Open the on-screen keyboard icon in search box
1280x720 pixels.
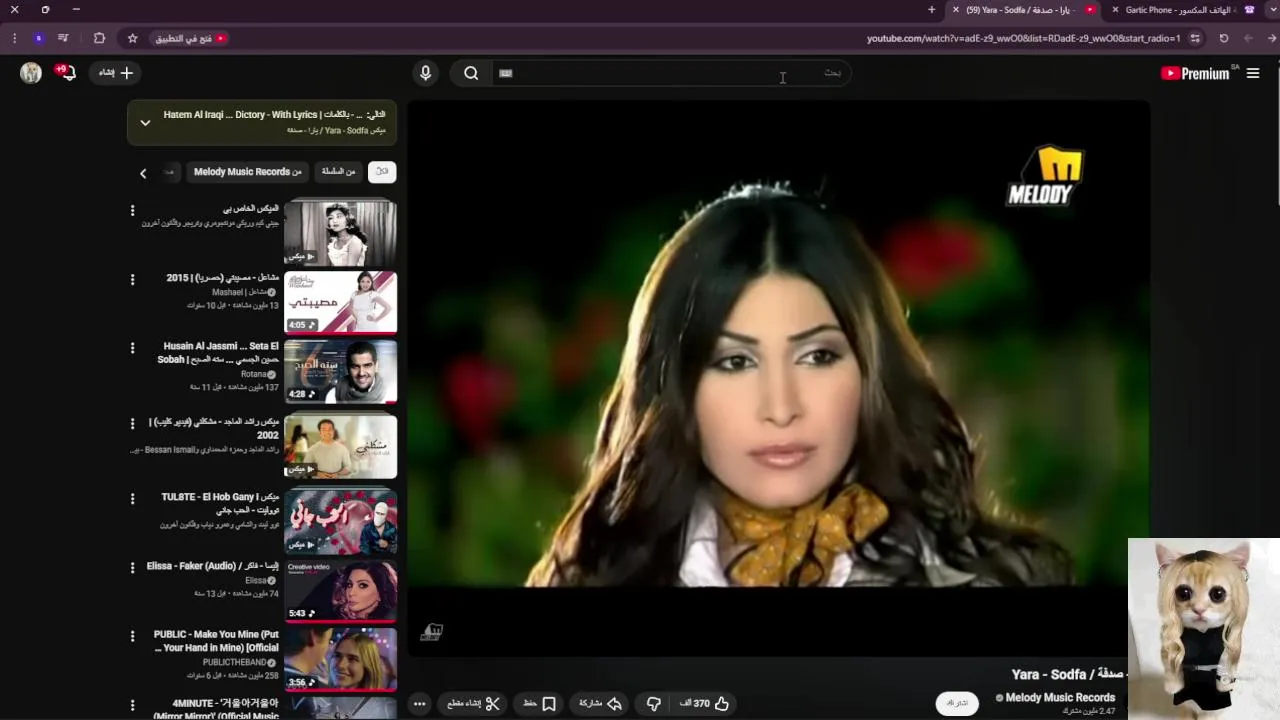point(506,73)
